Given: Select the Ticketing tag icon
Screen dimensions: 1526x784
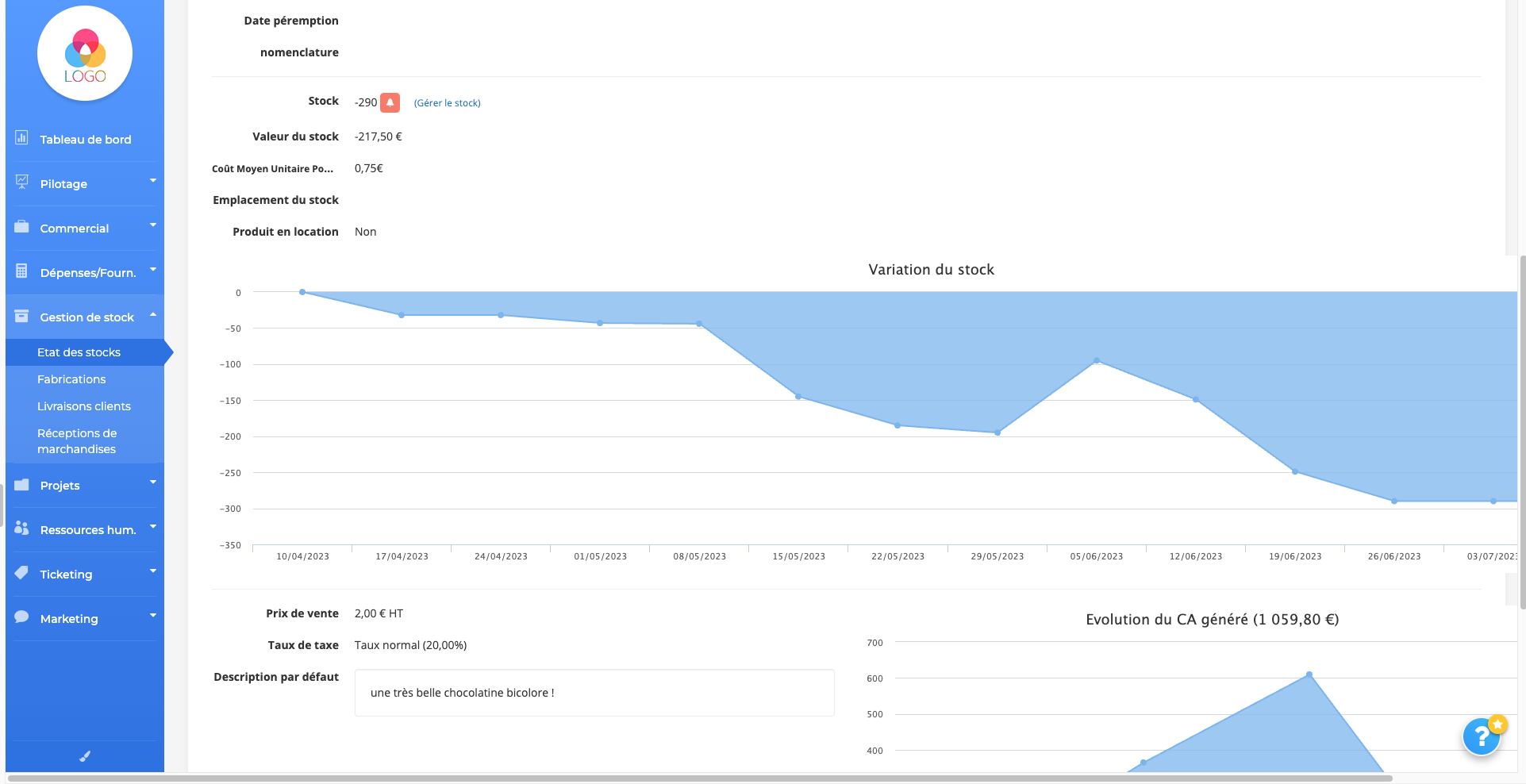Looking at the screenshot, I should pos(21,573).
